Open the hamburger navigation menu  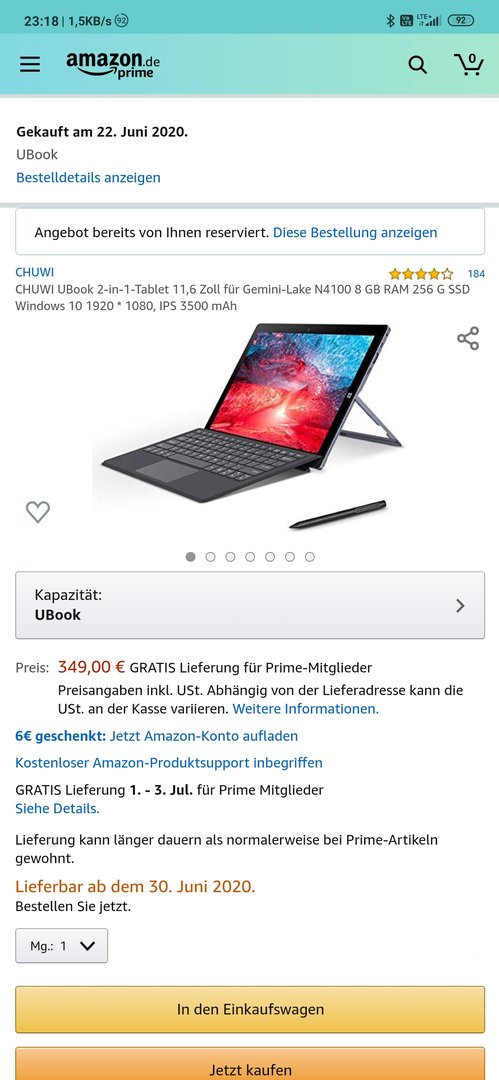(30, 64)
